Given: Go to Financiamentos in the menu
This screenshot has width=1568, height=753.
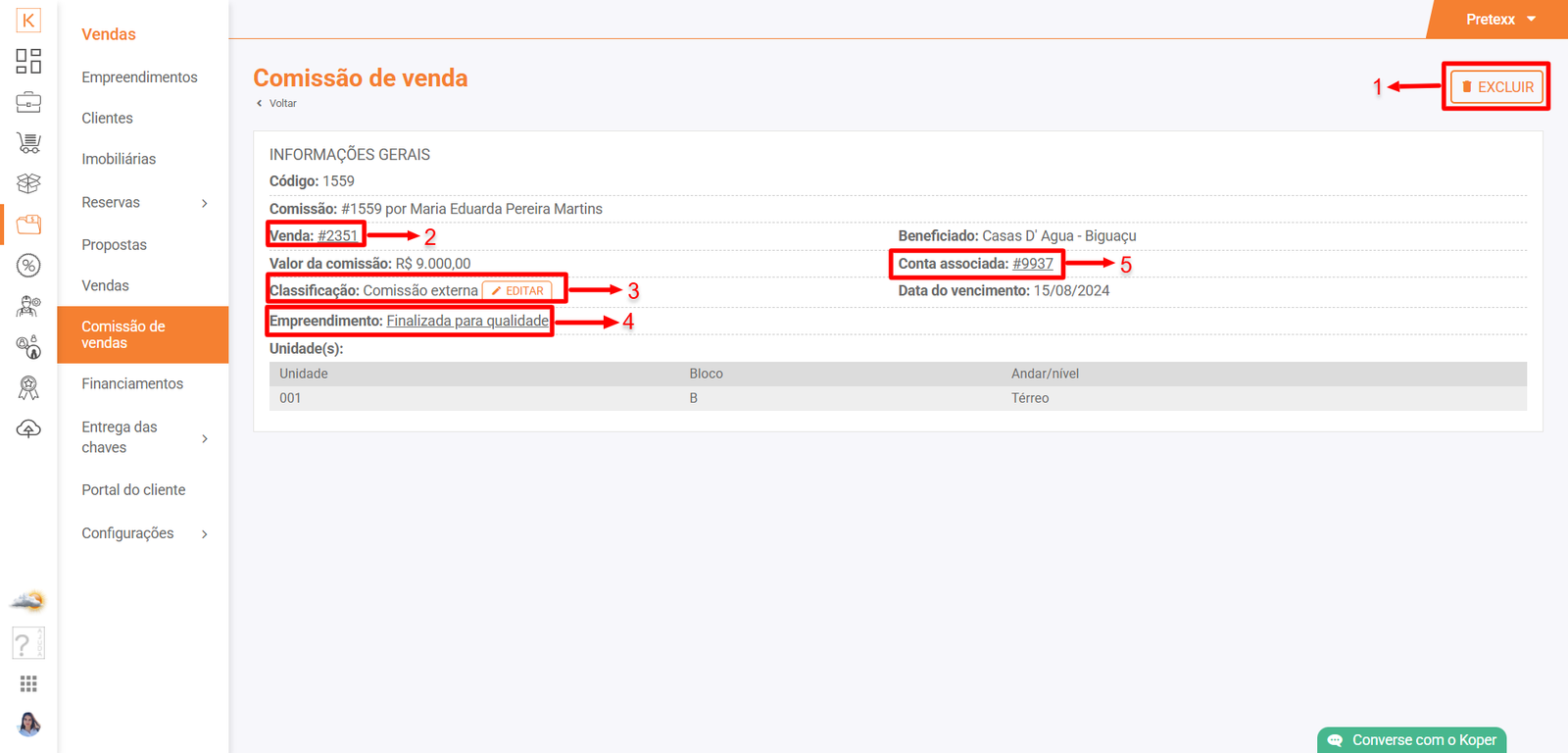Looking at the screenshot, I should pos(132,384).
